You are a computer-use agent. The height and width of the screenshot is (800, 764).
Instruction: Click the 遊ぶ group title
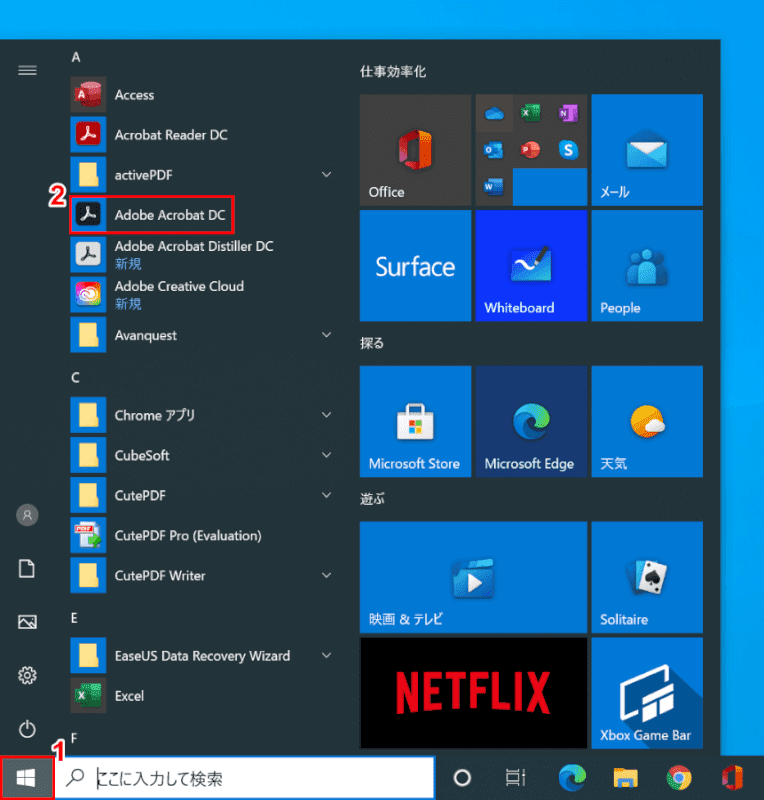pos(372,498)
